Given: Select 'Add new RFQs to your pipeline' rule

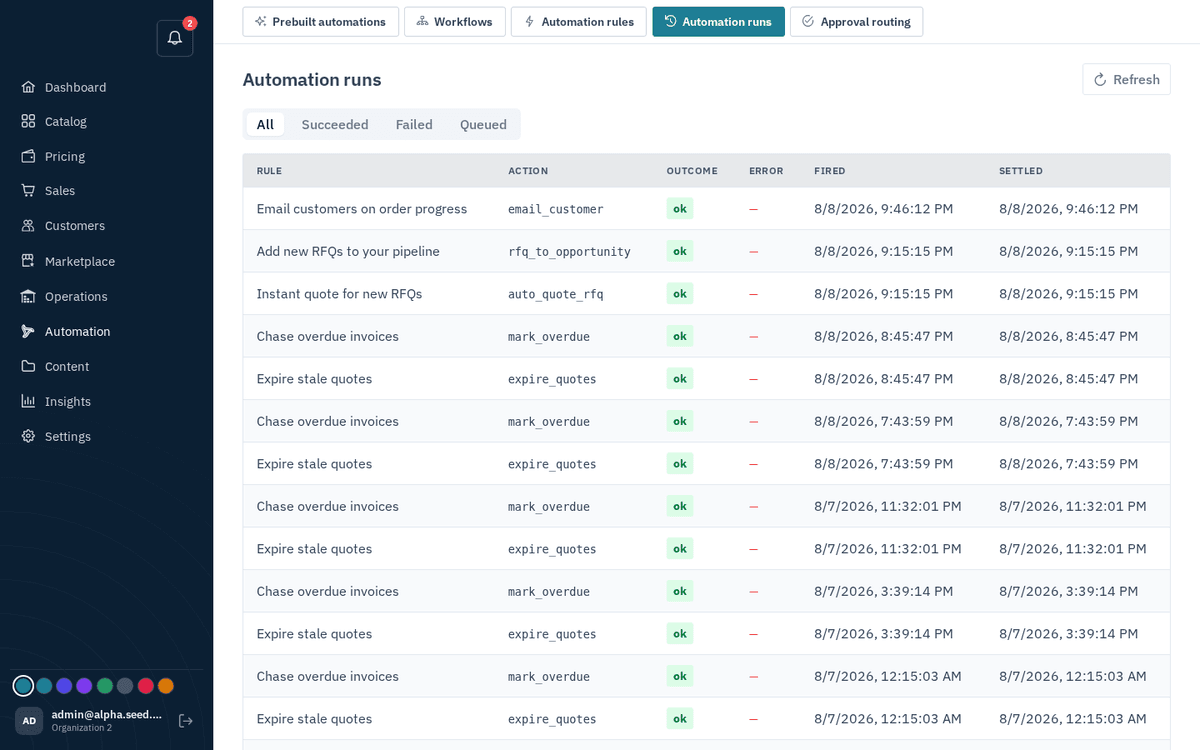Looking at the screenshot, I should (348, 251).
